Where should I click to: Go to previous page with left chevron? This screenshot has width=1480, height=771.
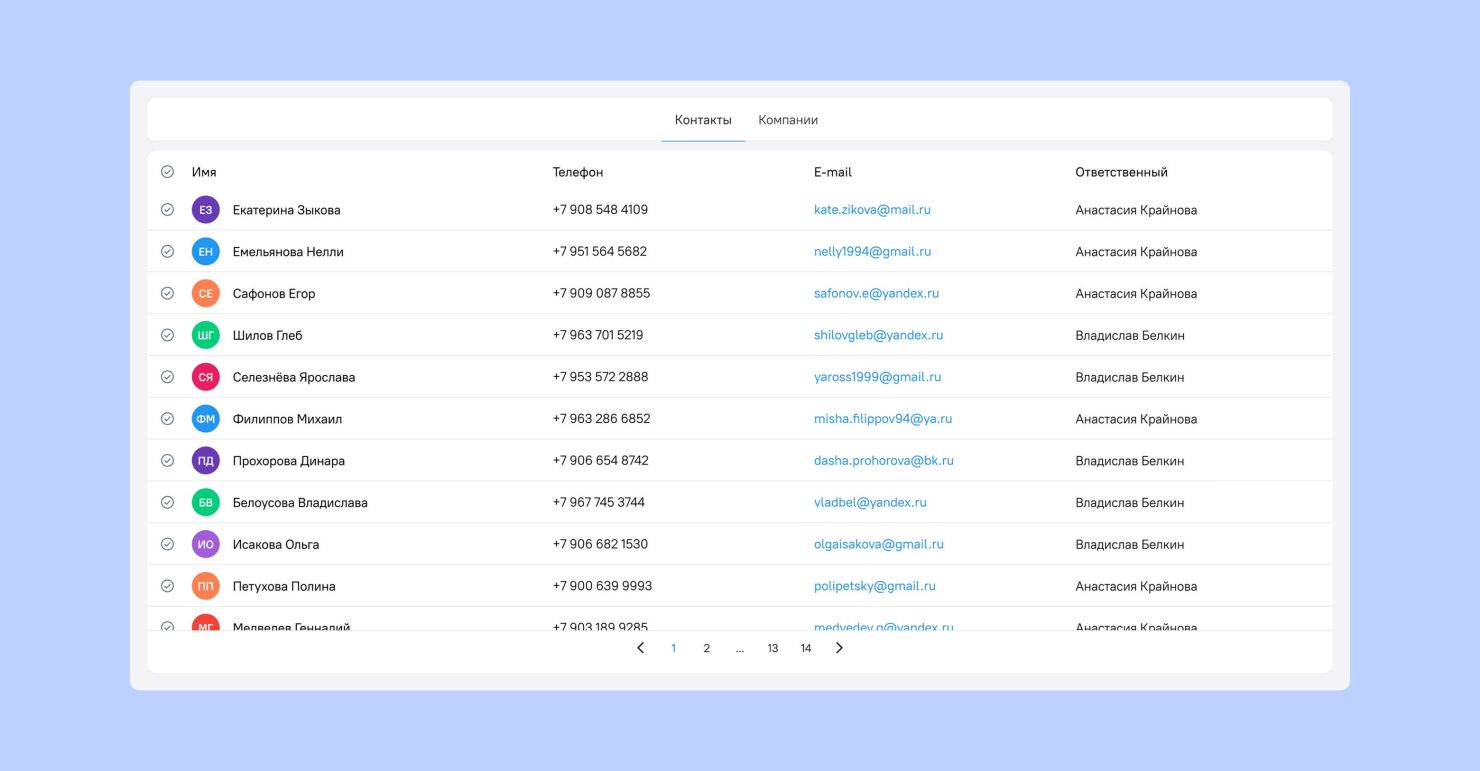coord(641,648)
